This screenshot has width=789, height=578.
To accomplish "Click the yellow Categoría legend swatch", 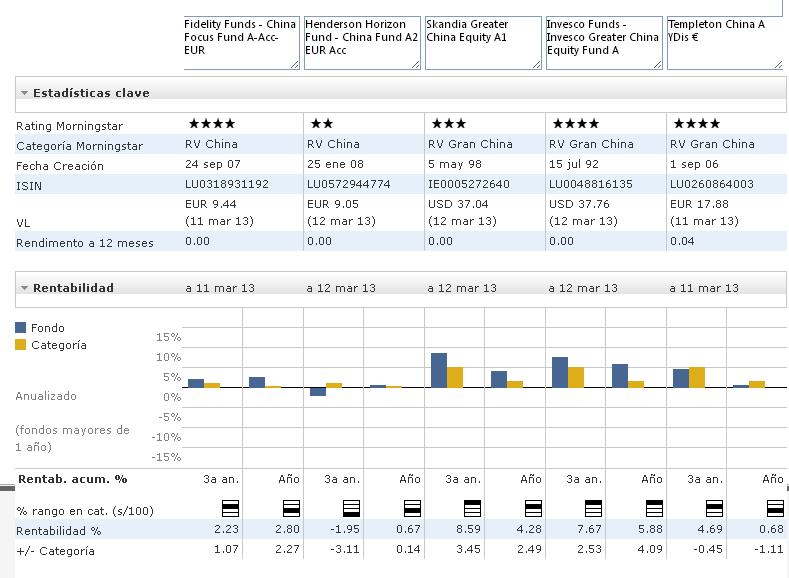I will [21, 345].
